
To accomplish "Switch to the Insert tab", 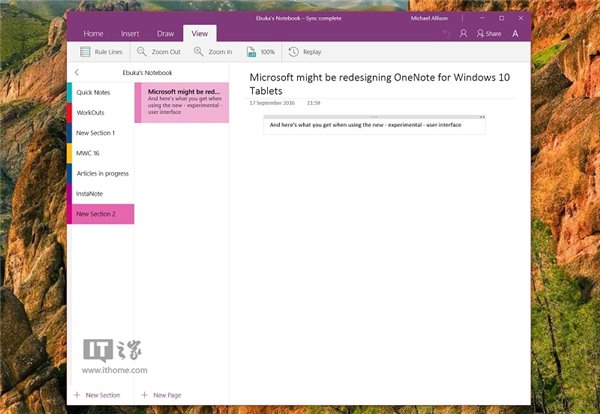I will (130, 34).
